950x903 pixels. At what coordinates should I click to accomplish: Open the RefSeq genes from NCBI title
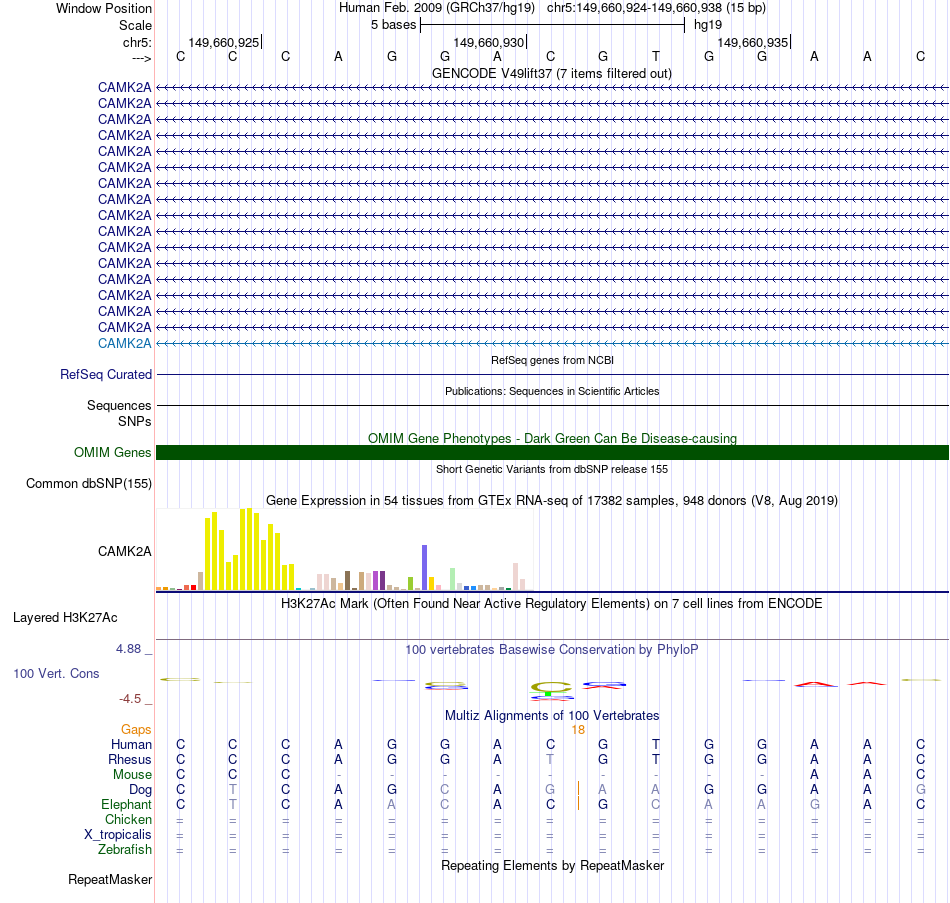pos(552,360)
